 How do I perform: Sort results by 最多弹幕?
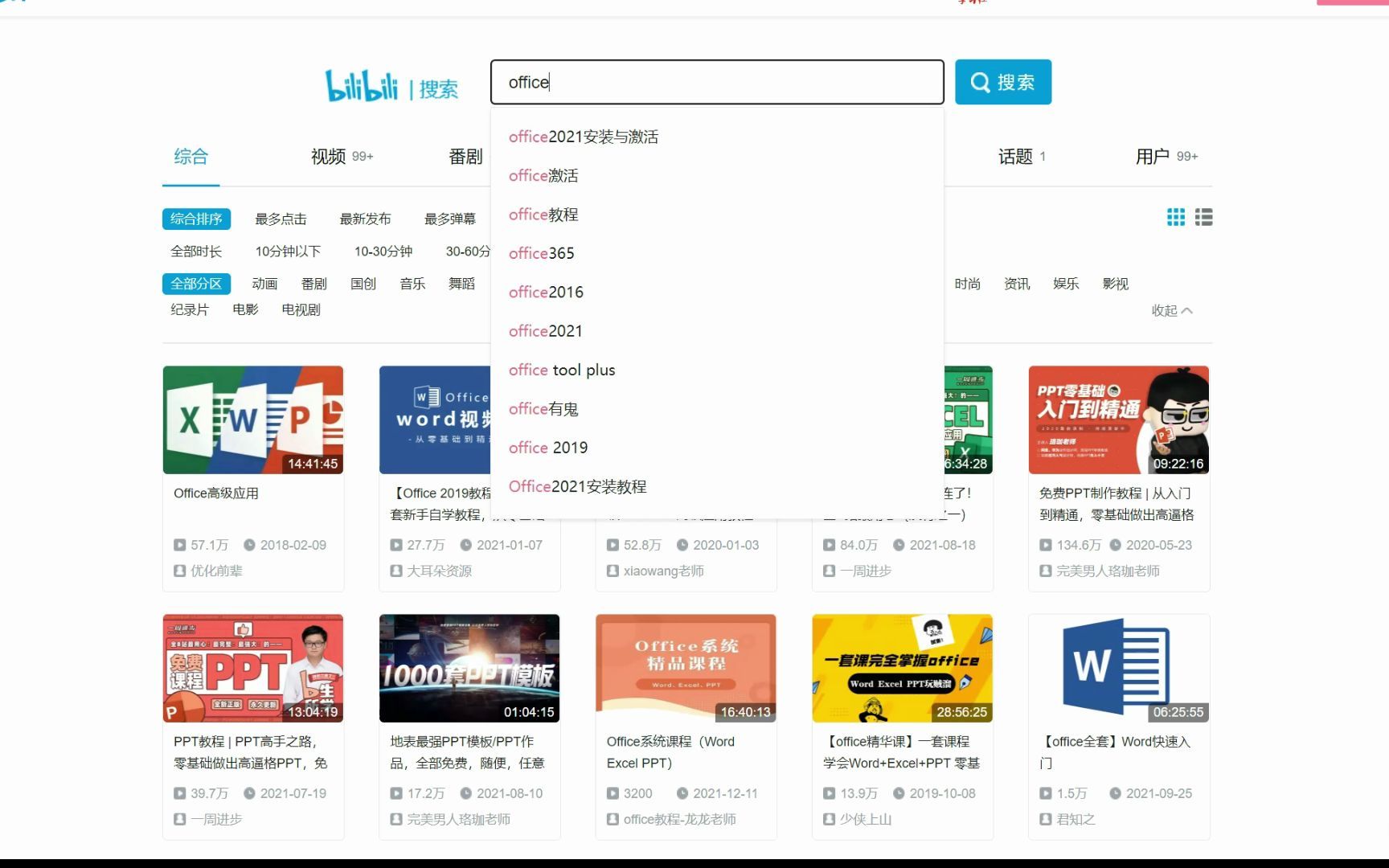[x=450, y=219]
